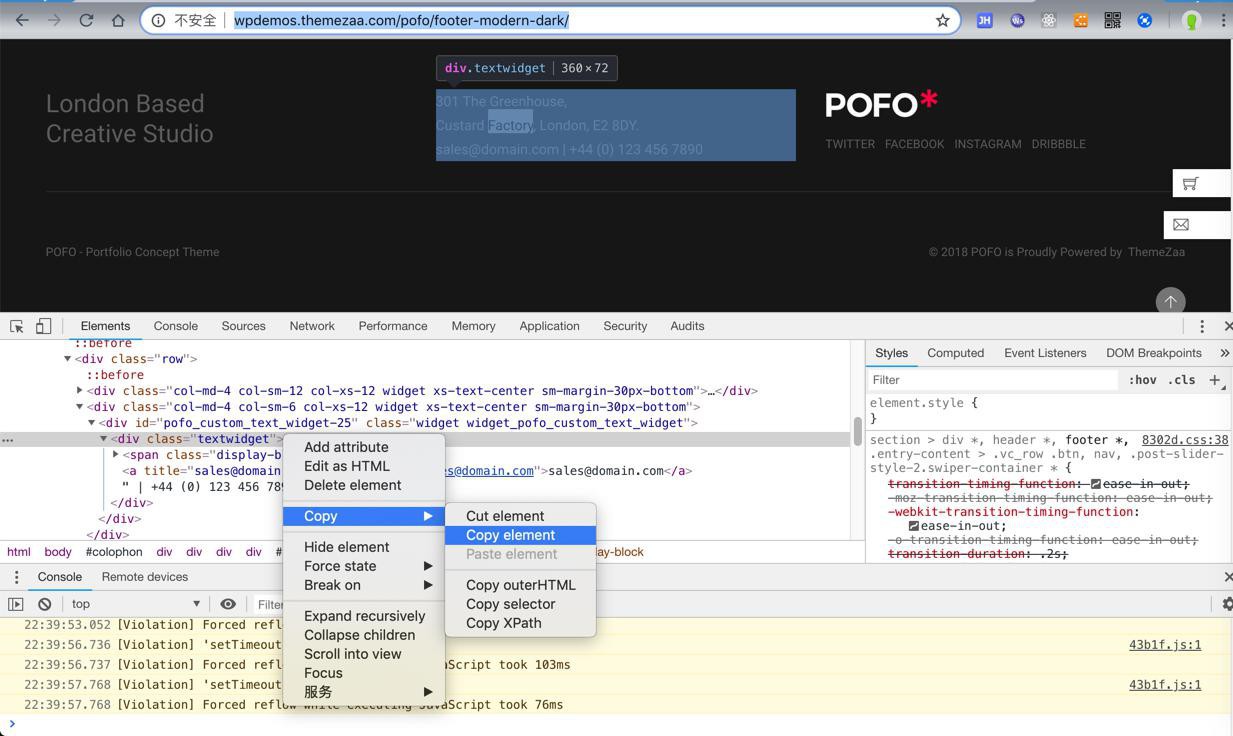Open the first 43b1f.js:1 console link
Viewport: 1233px width, 736px height.
pos(1165,645)
